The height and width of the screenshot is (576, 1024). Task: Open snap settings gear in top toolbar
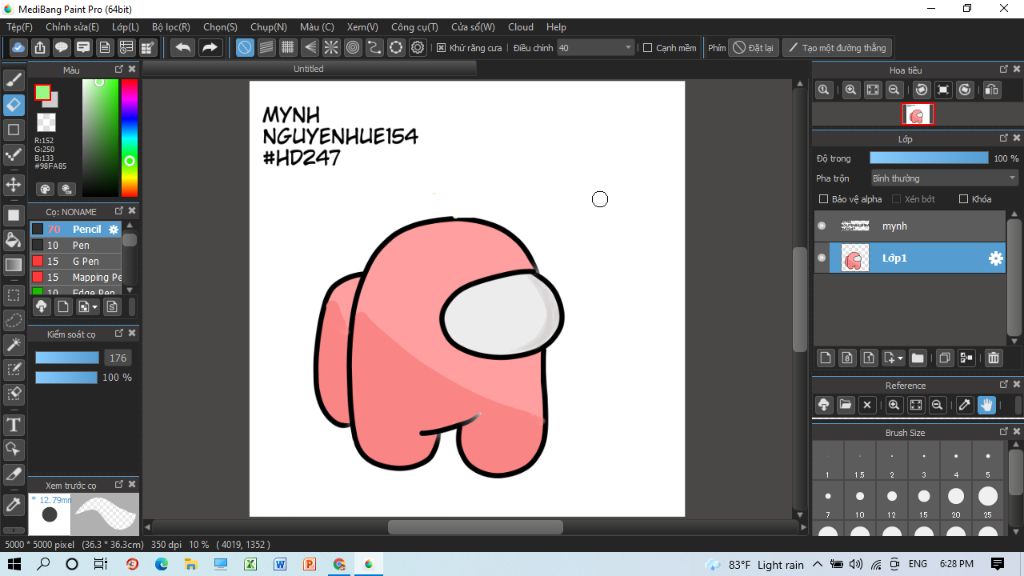point(418,48)
